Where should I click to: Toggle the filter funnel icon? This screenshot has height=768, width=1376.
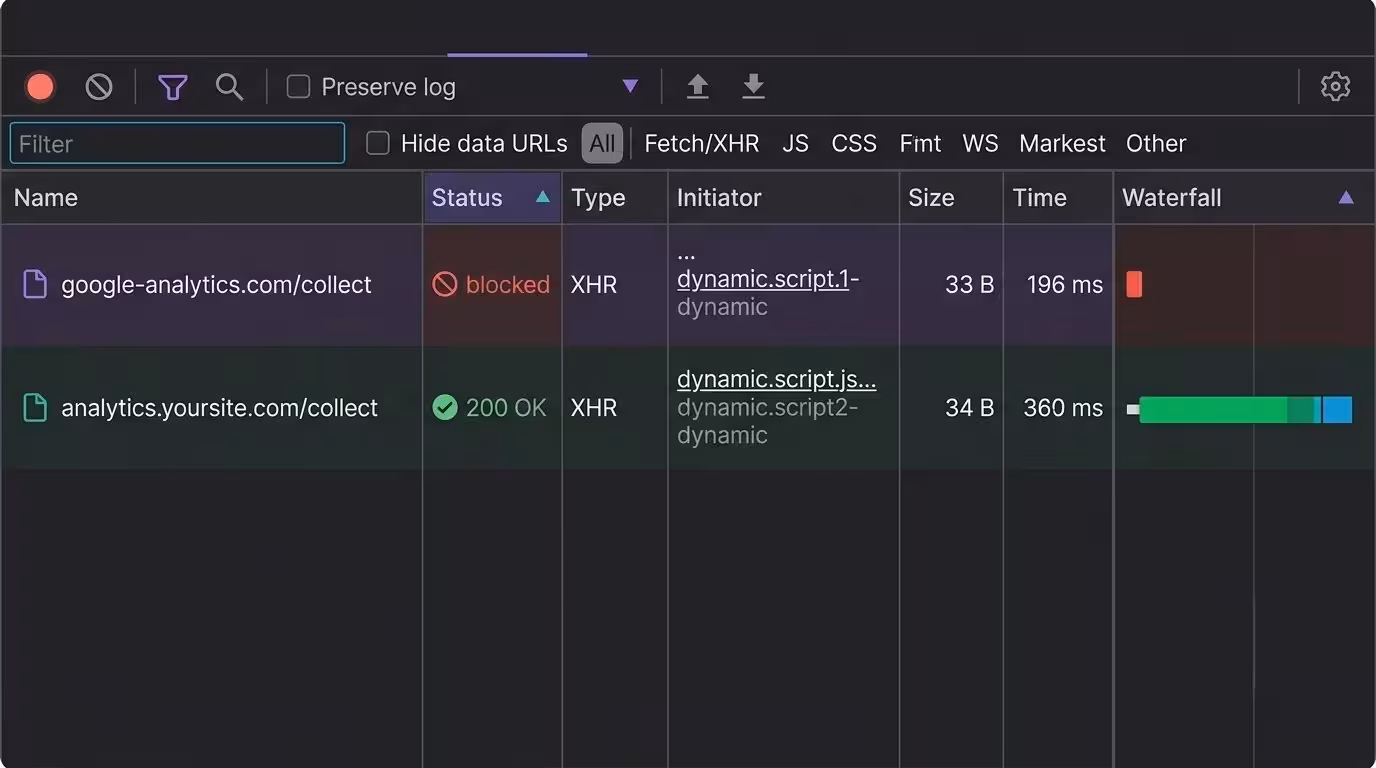(173, 87)
